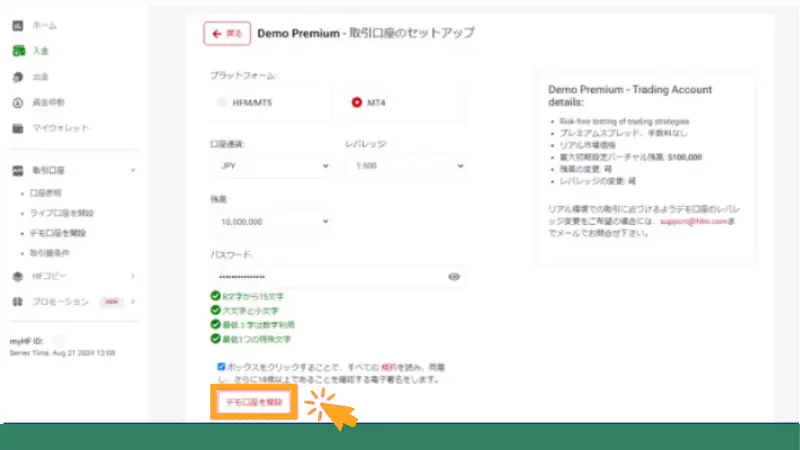Click the HF Copy sidebar icon
The width and height of the screenshot is (800, 450).
(18, 276)
